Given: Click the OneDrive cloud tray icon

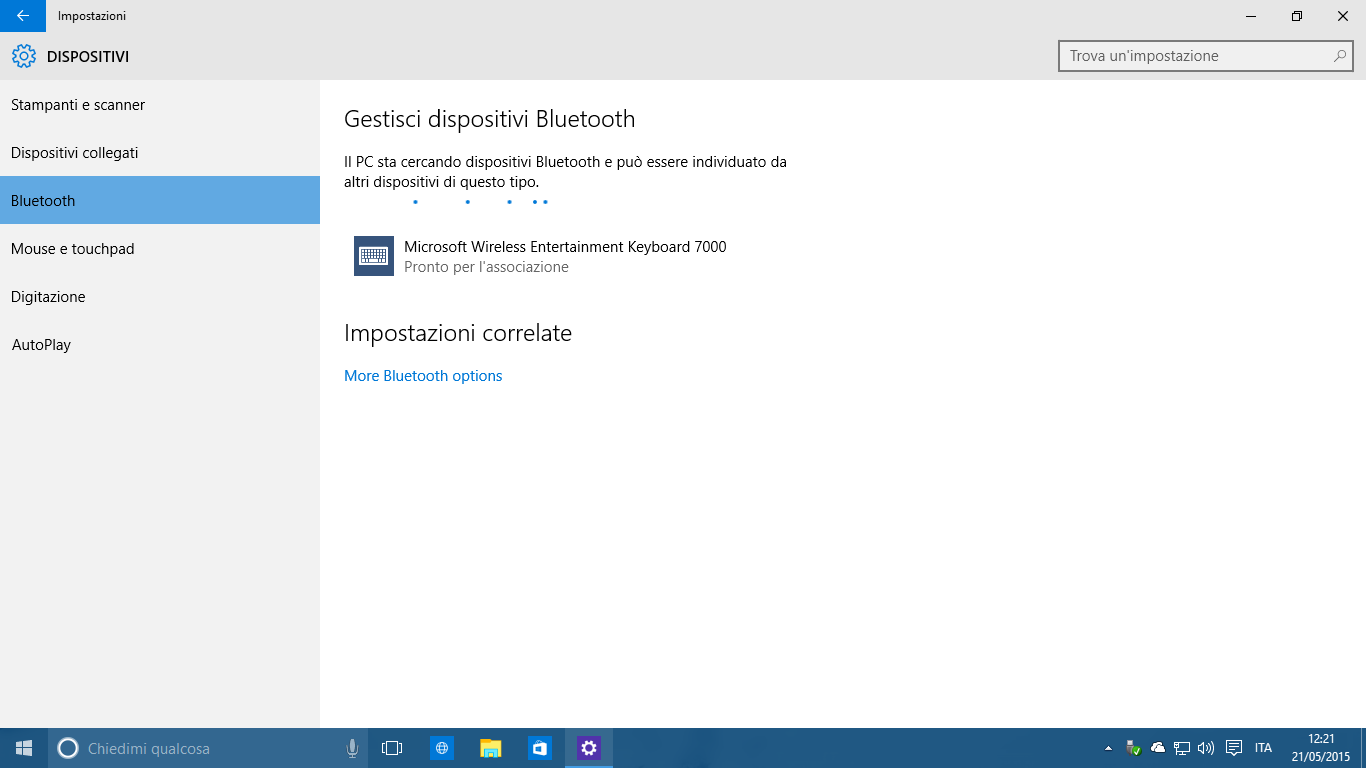Looking at the screenshot, I should [x=1158, y=748].
